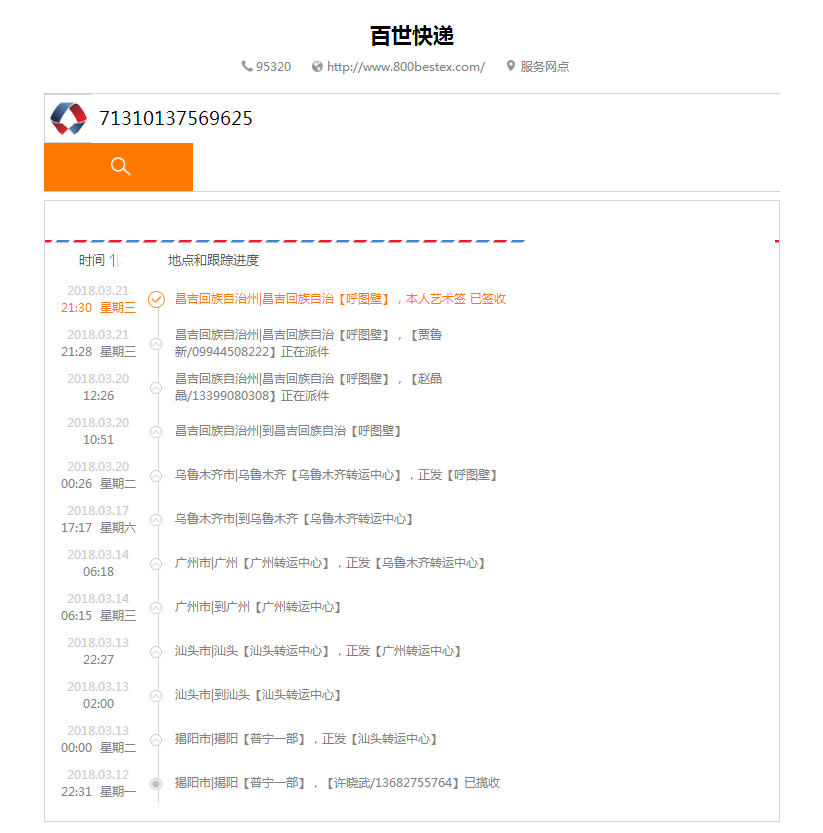Screen dimensions: 823x833
Task: Select 许晓武/13682755764 已揽收 entry
Action: coord(337,783)
